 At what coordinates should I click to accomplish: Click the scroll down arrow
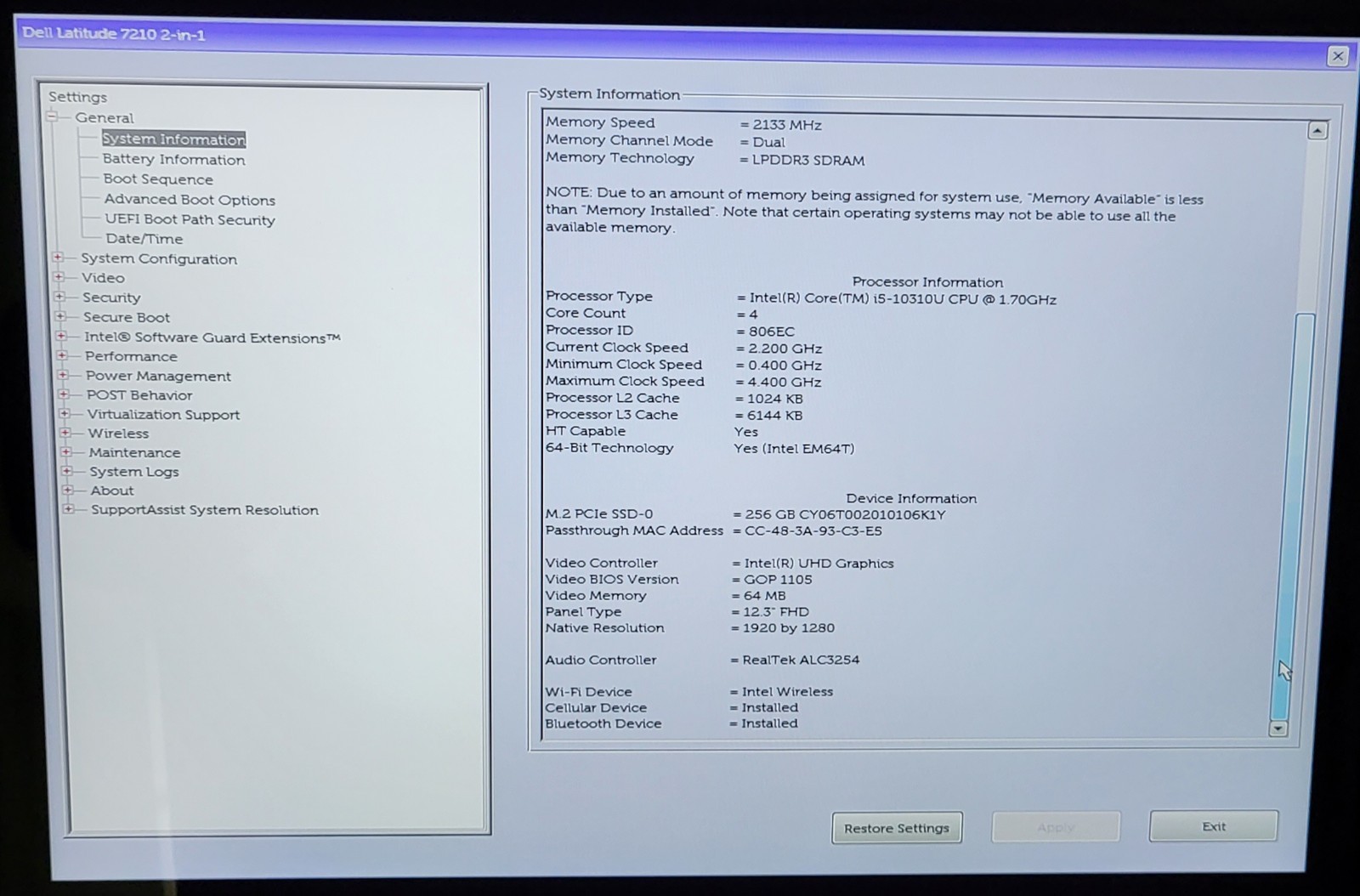point(1278,729)
